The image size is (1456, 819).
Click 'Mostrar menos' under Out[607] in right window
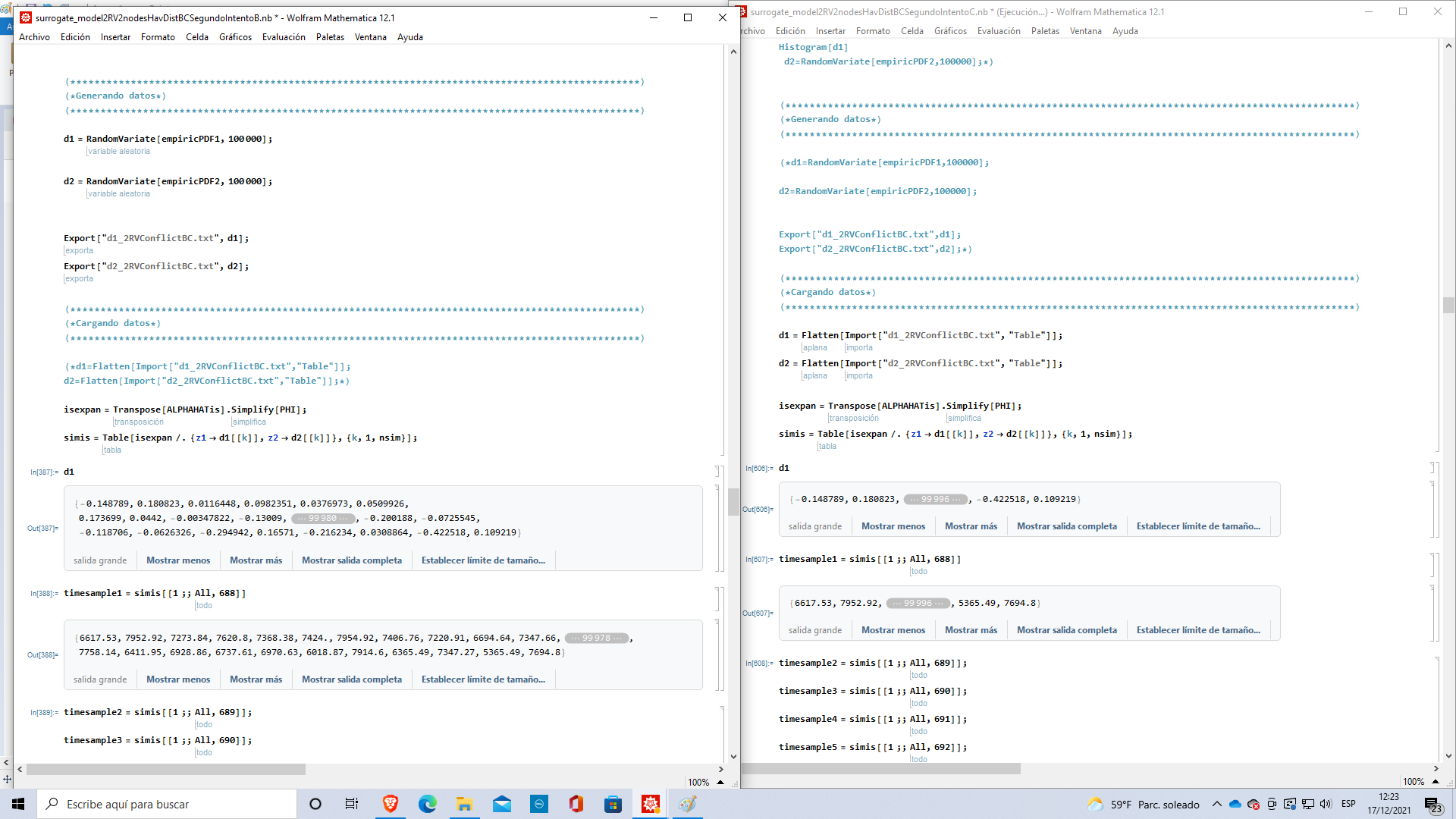click(893, 630)
